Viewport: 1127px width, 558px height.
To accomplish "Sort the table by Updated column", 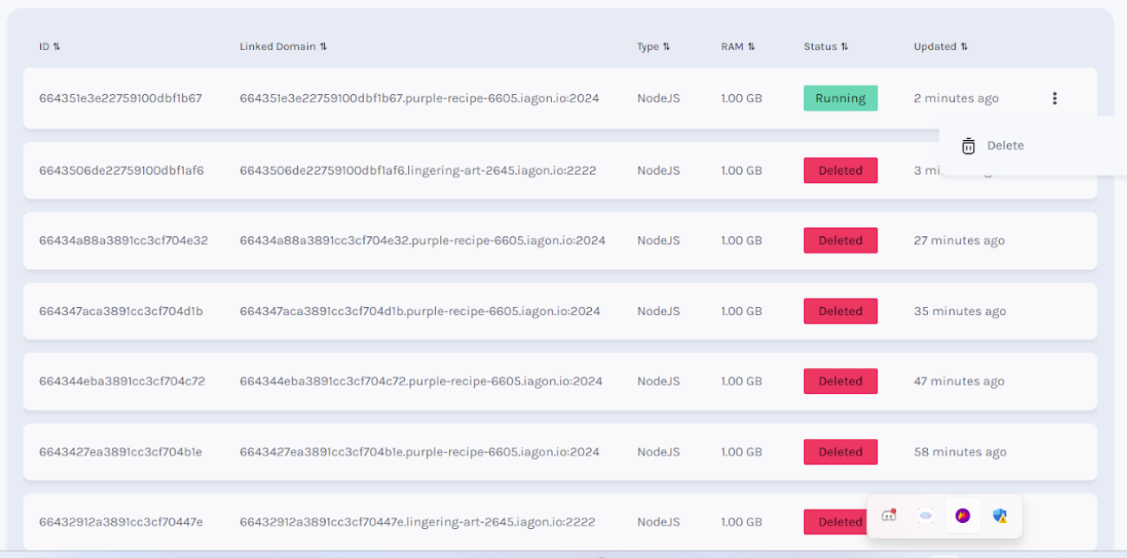I will (964, 47).
